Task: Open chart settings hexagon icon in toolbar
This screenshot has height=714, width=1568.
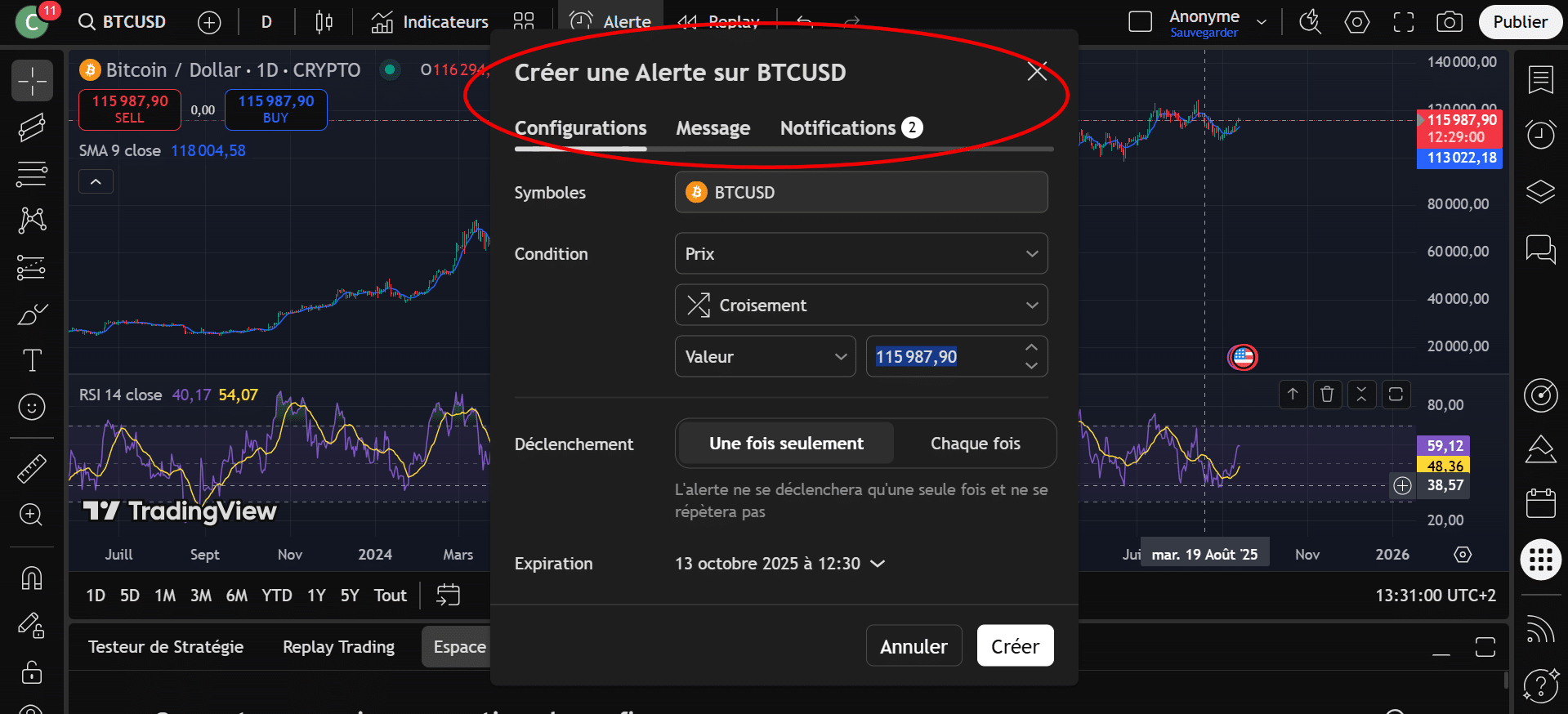Action: [x=1356, y=22]
